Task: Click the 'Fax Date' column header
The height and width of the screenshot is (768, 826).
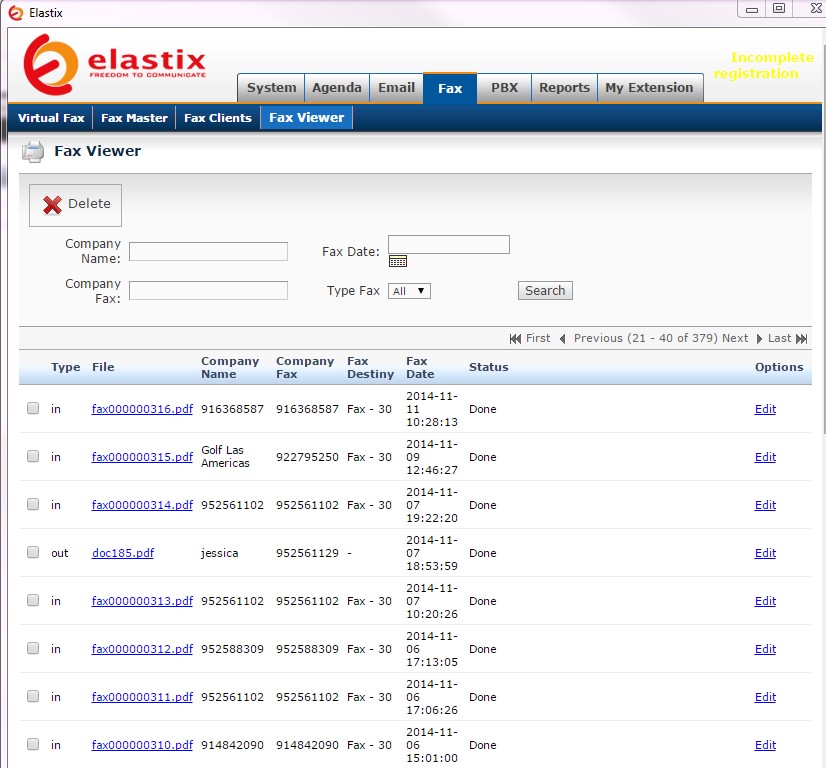Action: 420,368
